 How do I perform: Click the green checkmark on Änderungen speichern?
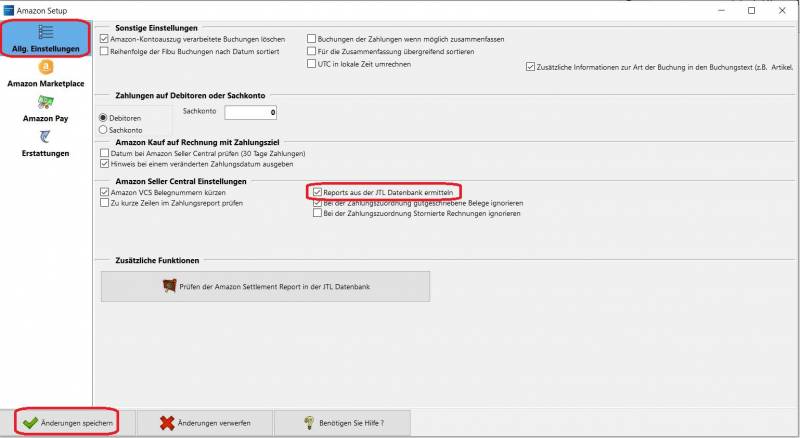[x=30, y=423]
